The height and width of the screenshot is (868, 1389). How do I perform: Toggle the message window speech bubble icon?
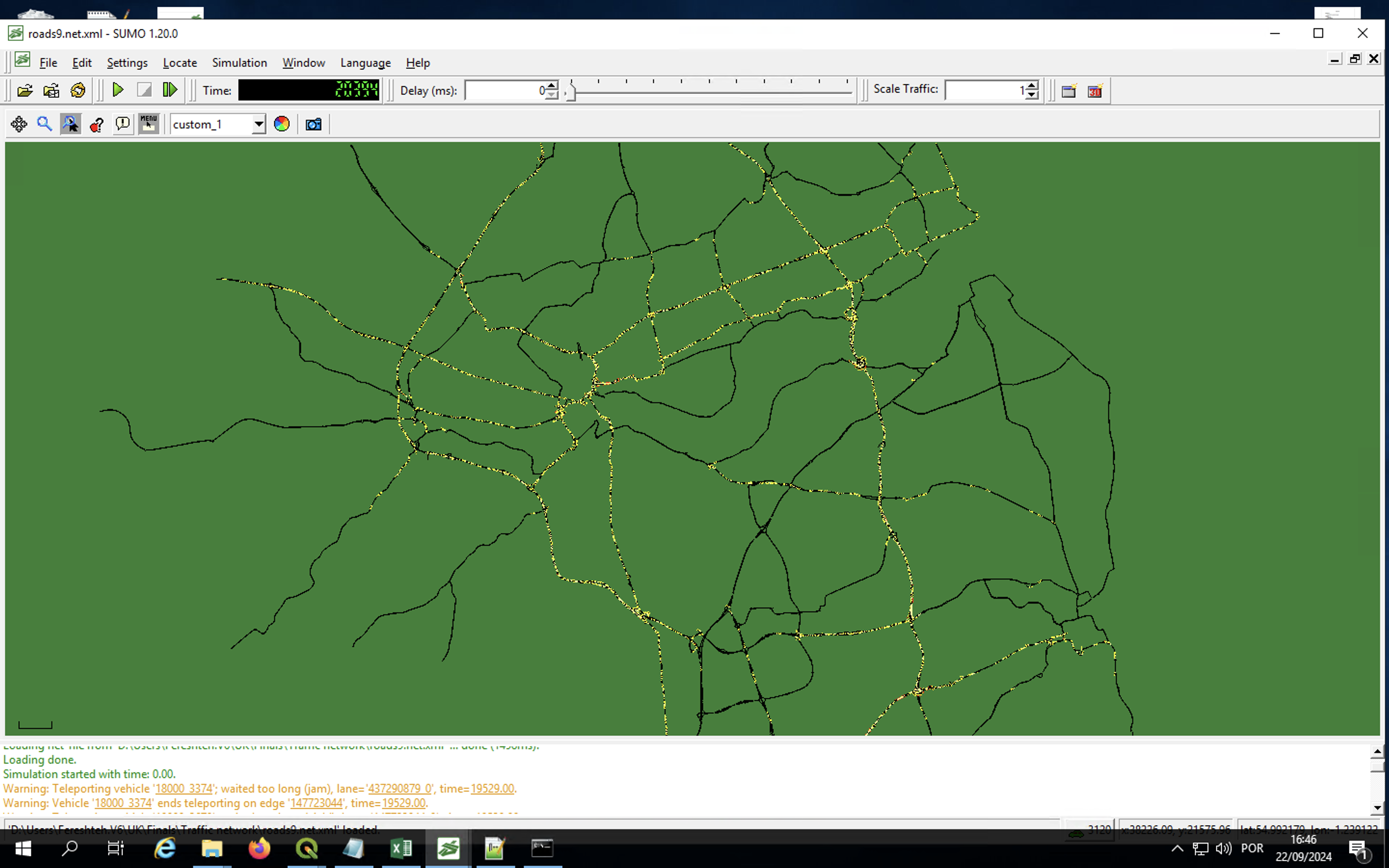tap(122, 123)
